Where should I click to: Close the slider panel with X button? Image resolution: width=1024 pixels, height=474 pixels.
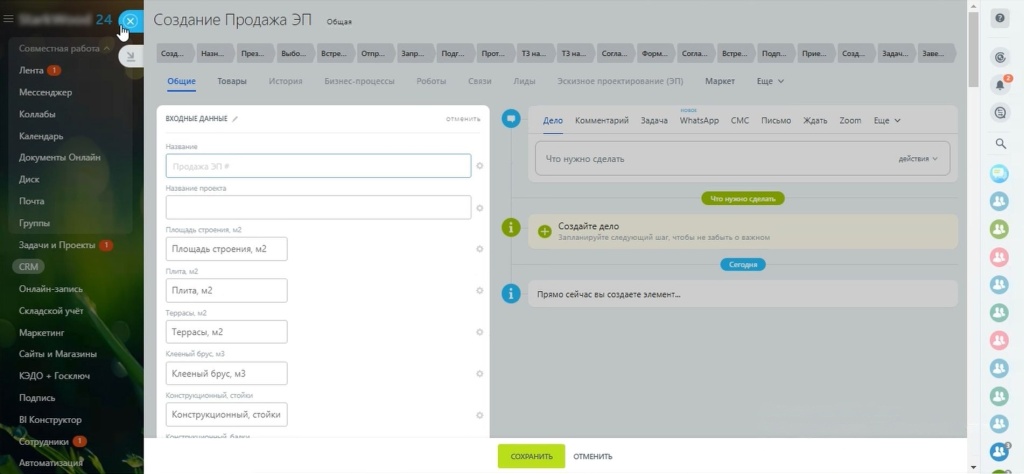click(x=130, y=21)
